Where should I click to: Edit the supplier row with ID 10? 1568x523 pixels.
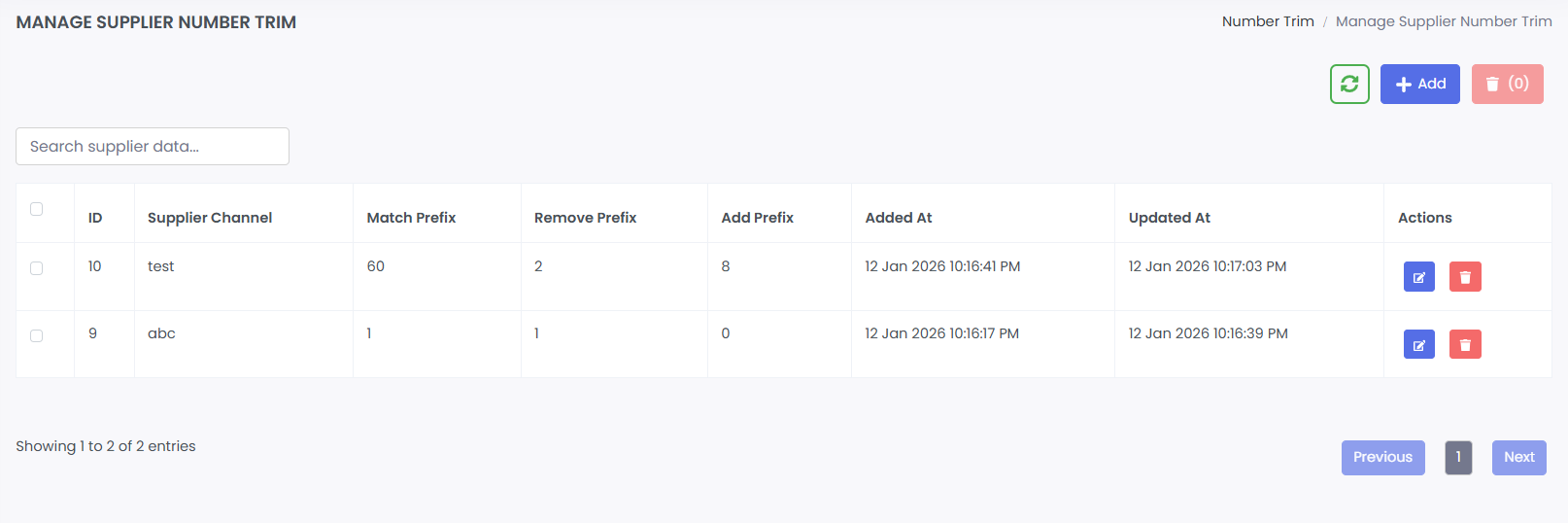pos(1418,277)
